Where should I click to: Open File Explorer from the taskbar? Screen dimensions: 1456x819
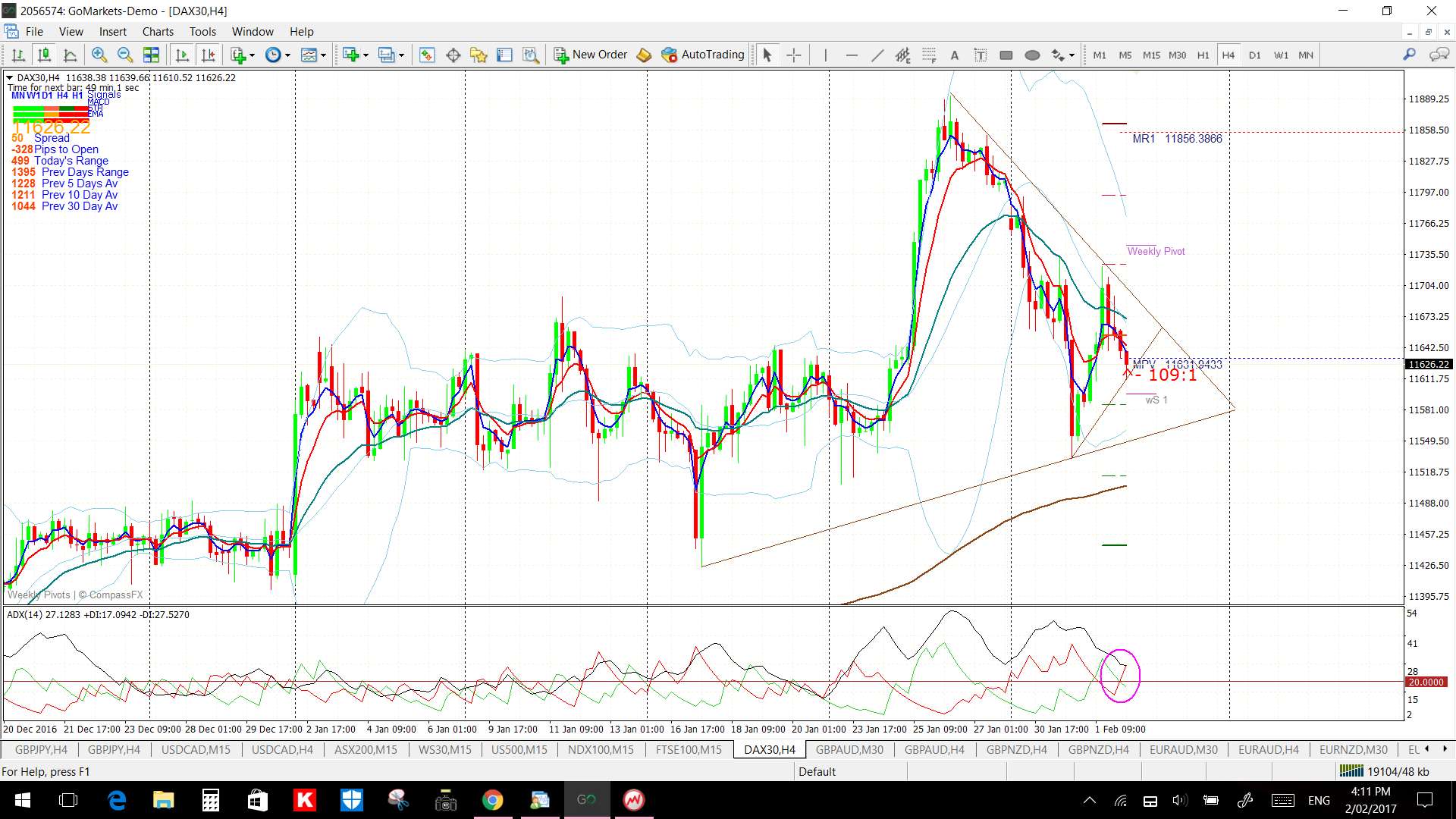tap(164, 800)
